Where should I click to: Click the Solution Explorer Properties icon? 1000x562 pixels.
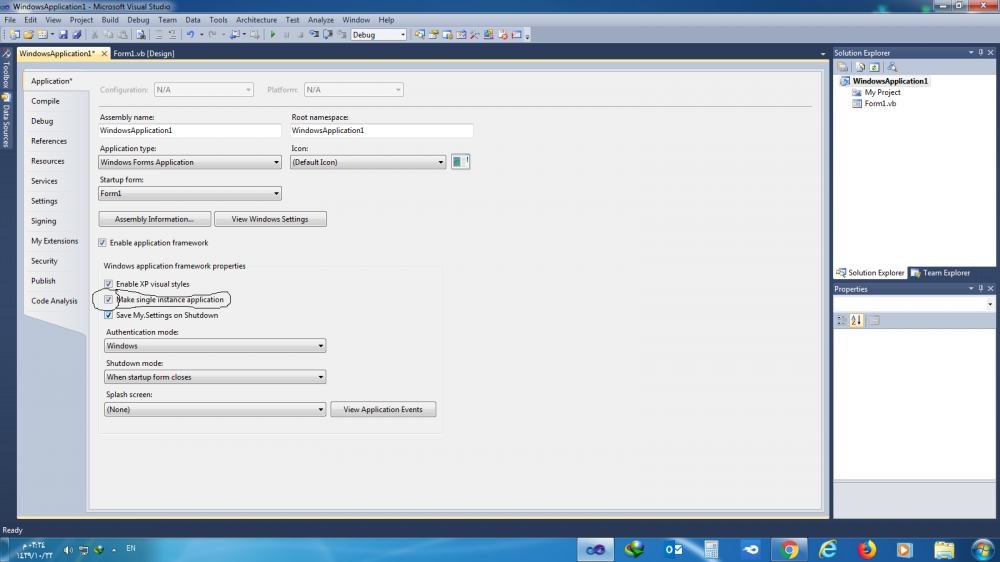(843, 67)
